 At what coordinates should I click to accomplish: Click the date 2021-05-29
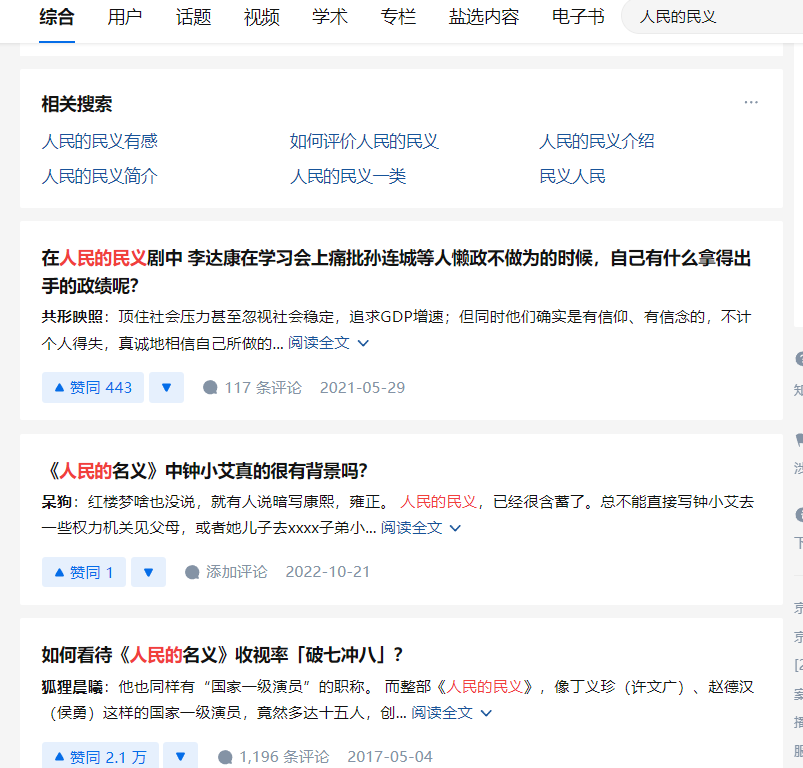click(x=363, y=388)
